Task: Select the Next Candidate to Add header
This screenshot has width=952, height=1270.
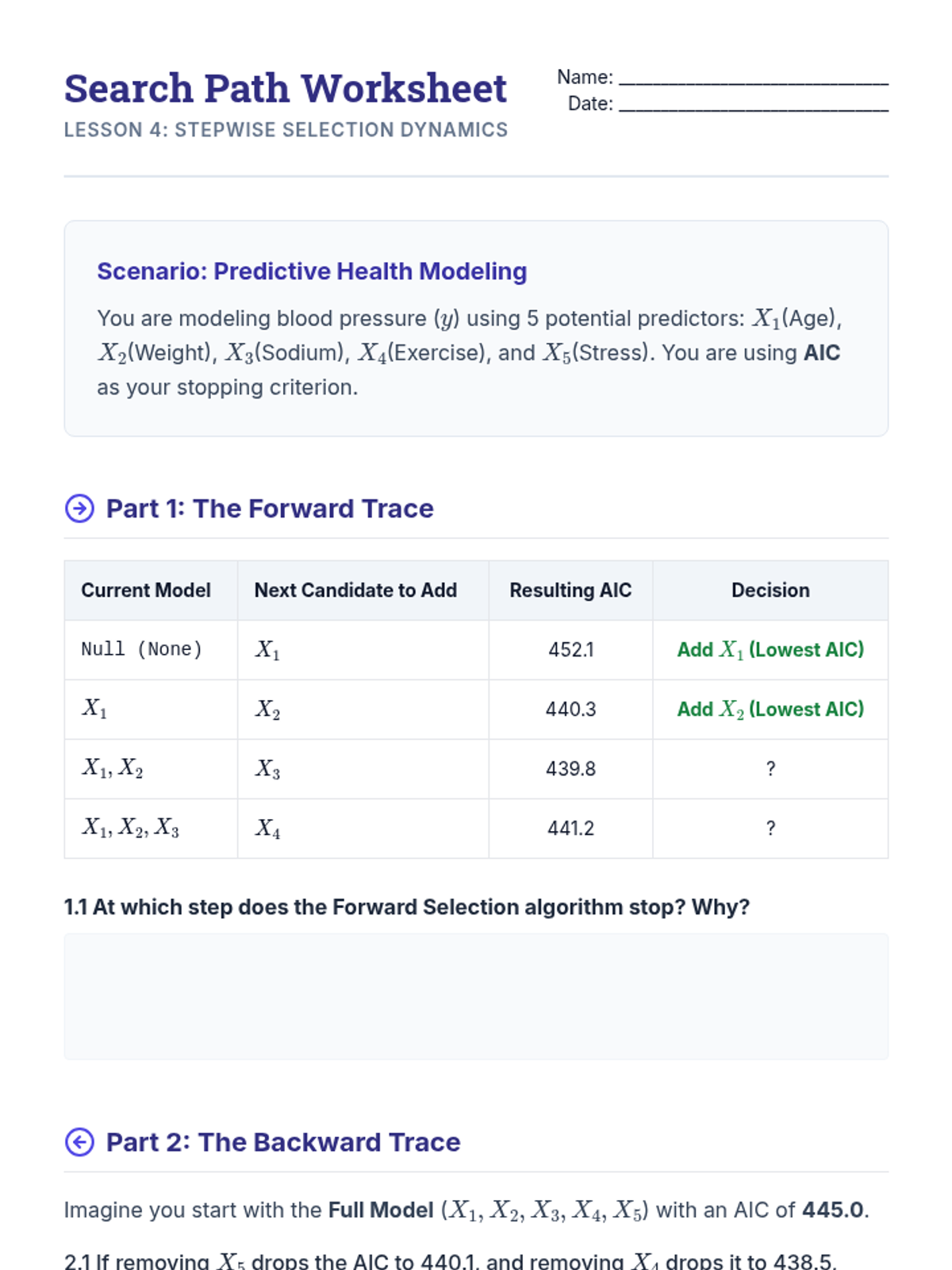Action: click(x=355, y=591)
